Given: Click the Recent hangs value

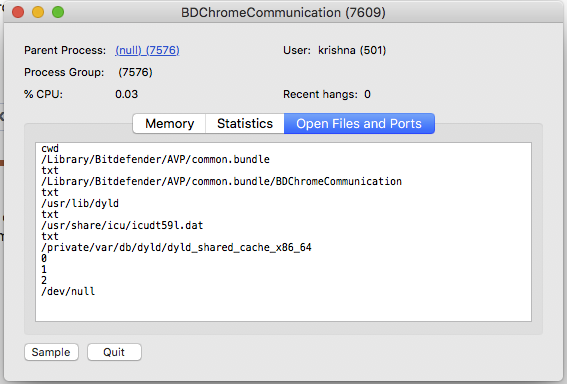Looking at the screenshot, I should point(367,94).
